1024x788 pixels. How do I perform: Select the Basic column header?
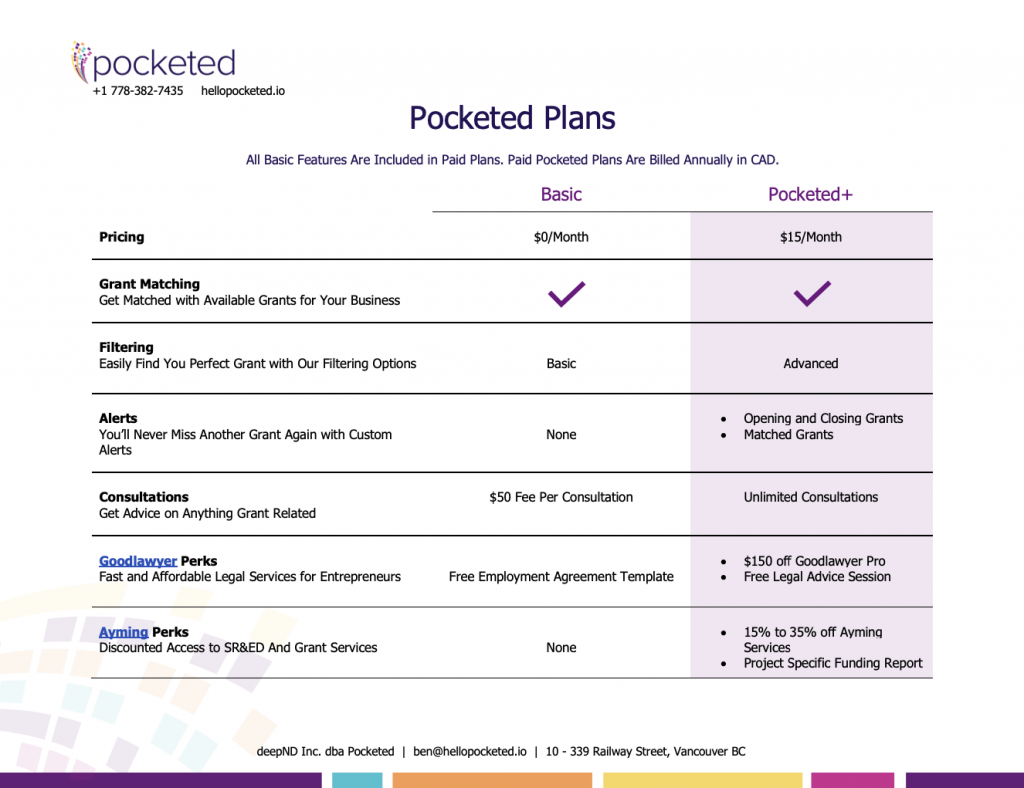tap(561, 194)
